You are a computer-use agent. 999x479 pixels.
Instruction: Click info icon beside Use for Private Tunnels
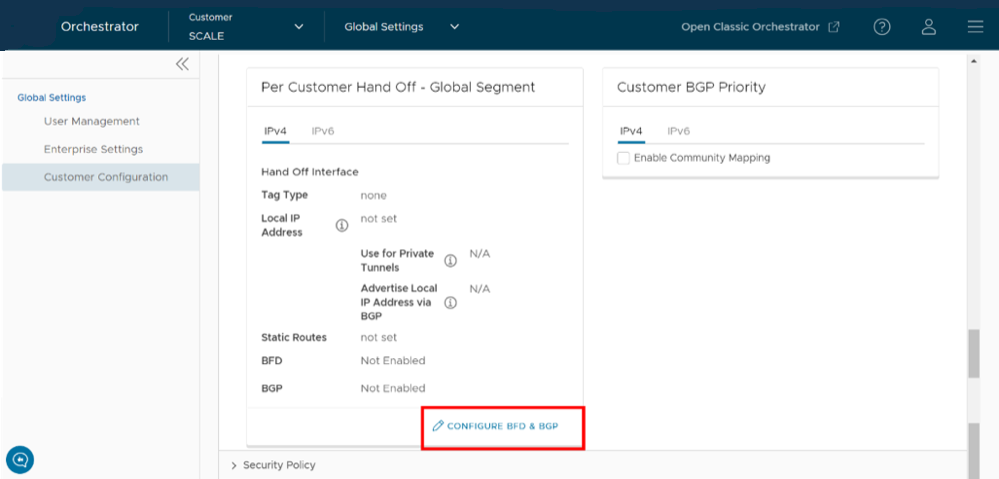click(450, 261)
